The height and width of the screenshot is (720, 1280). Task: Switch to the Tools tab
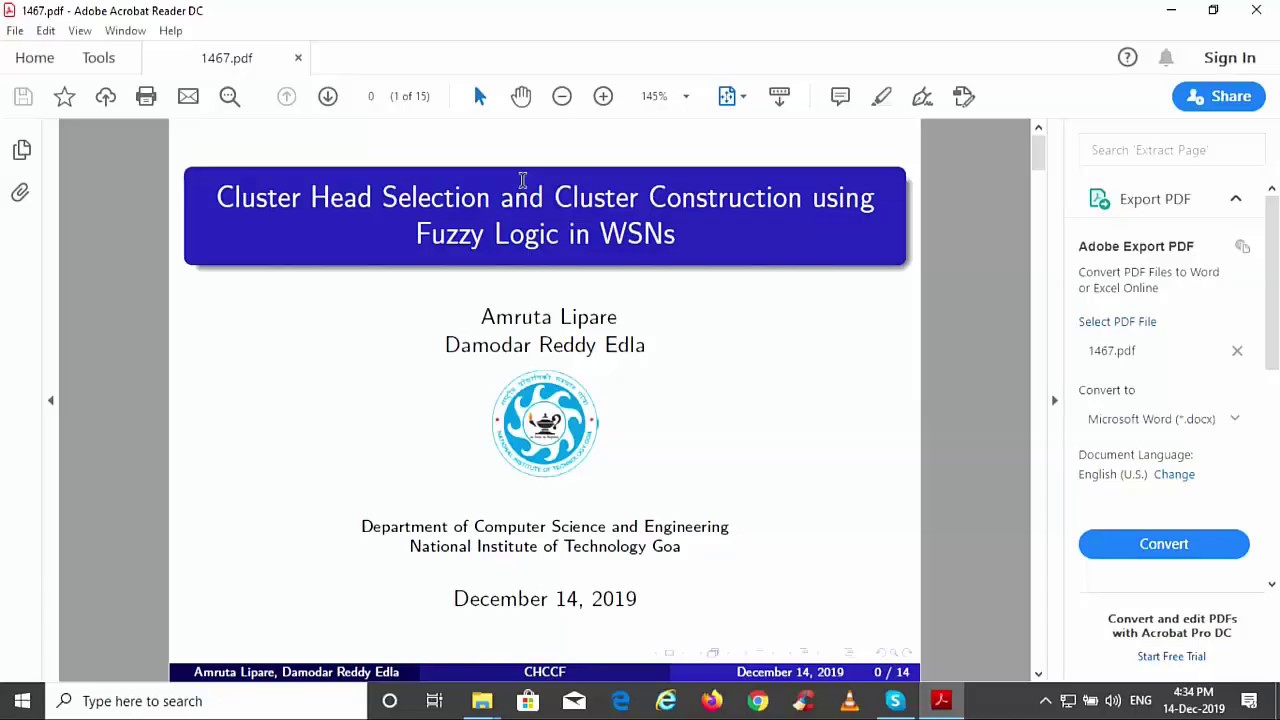(x=99, y=58)
